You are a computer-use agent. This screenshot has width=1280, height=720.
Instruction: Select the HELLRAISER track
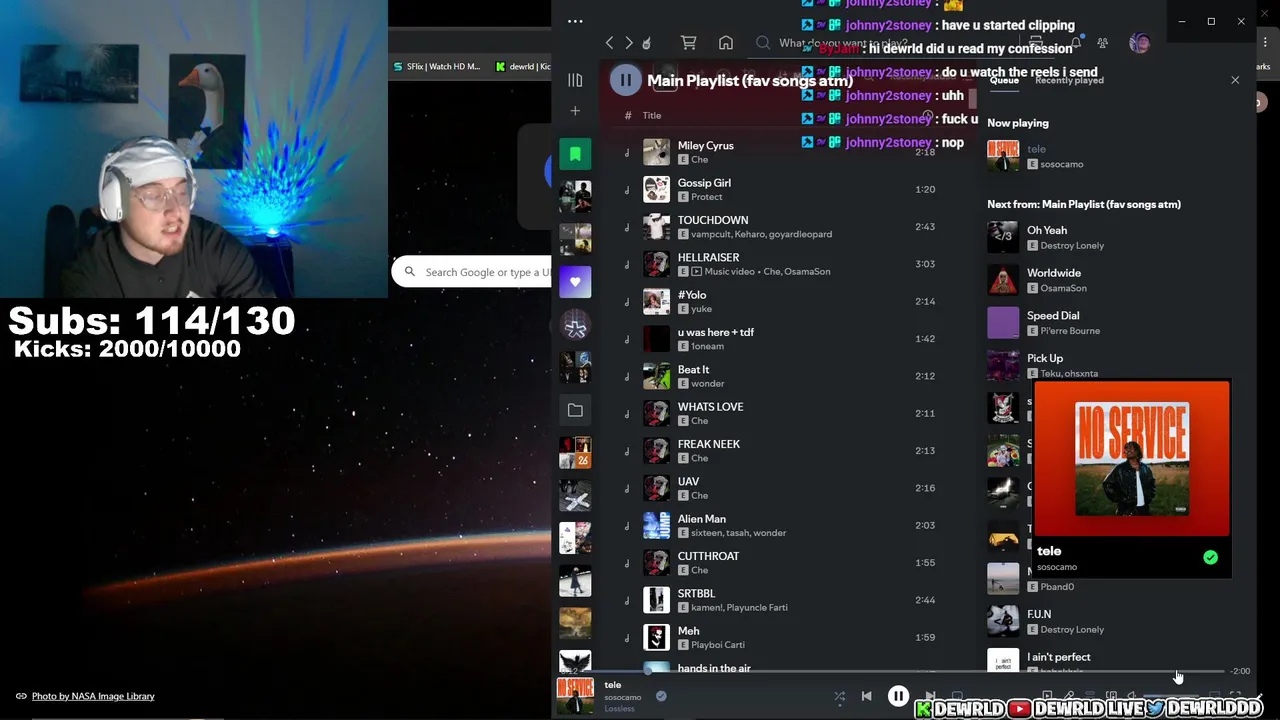pos(708,257)
